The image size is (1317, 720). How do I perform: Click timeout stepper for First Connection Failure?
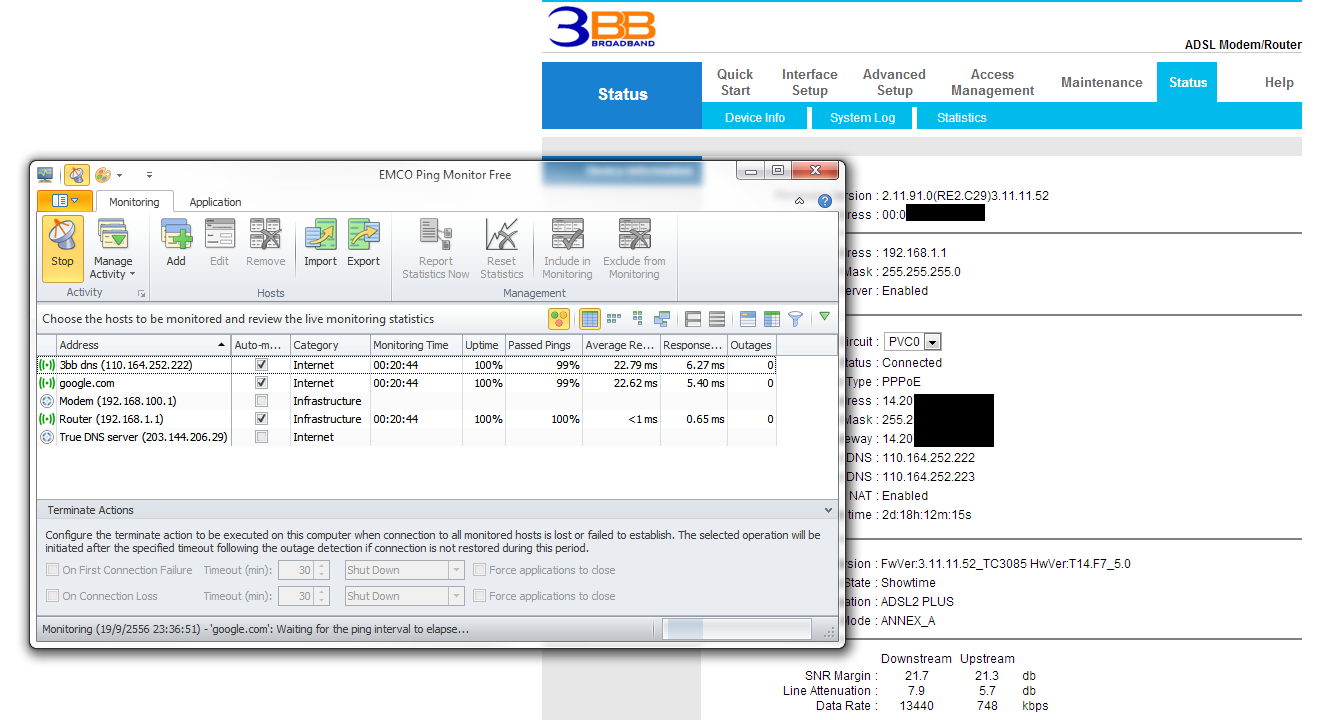click(x=321, y=570)
